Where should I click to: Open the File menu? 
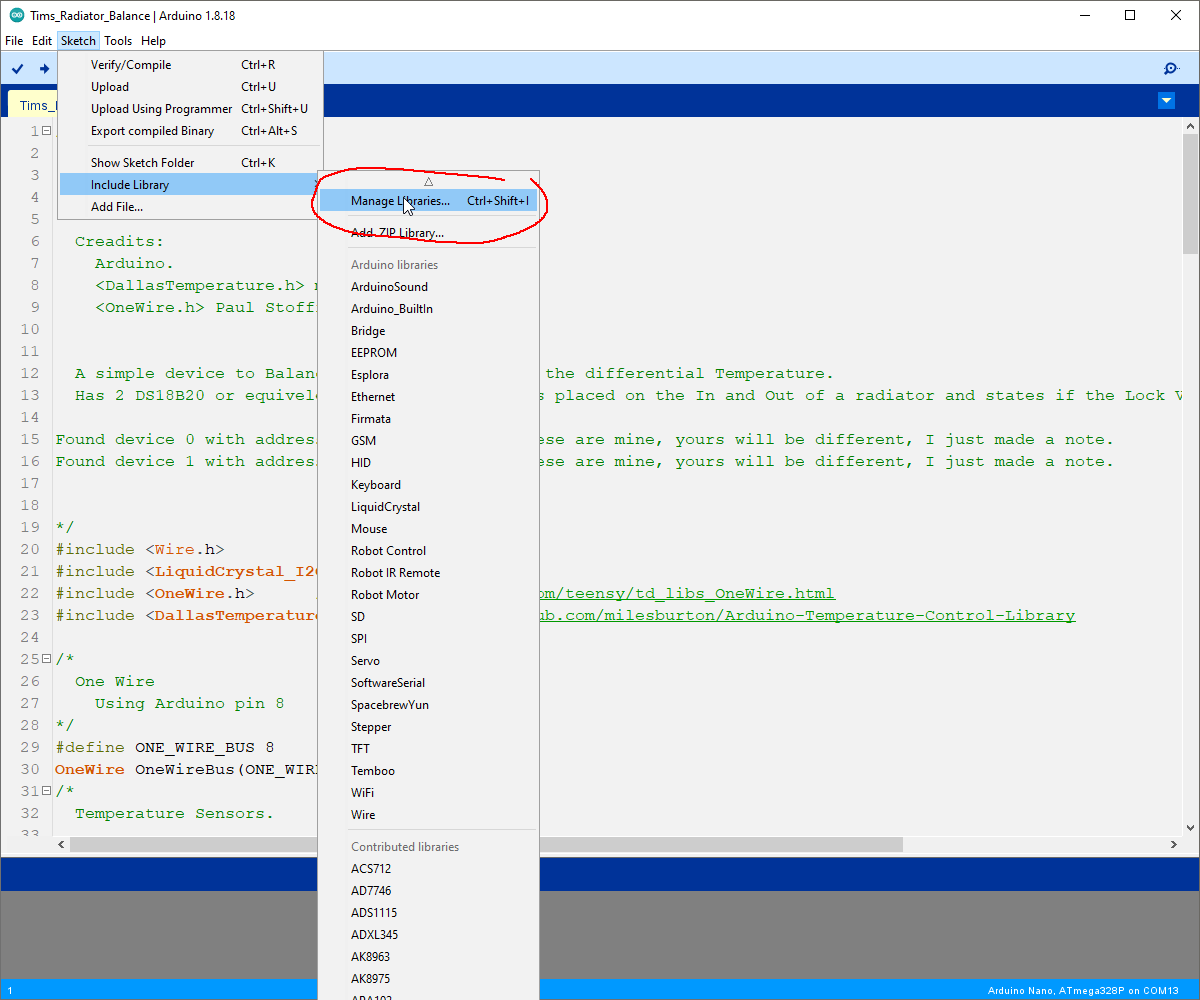(14, 41)
